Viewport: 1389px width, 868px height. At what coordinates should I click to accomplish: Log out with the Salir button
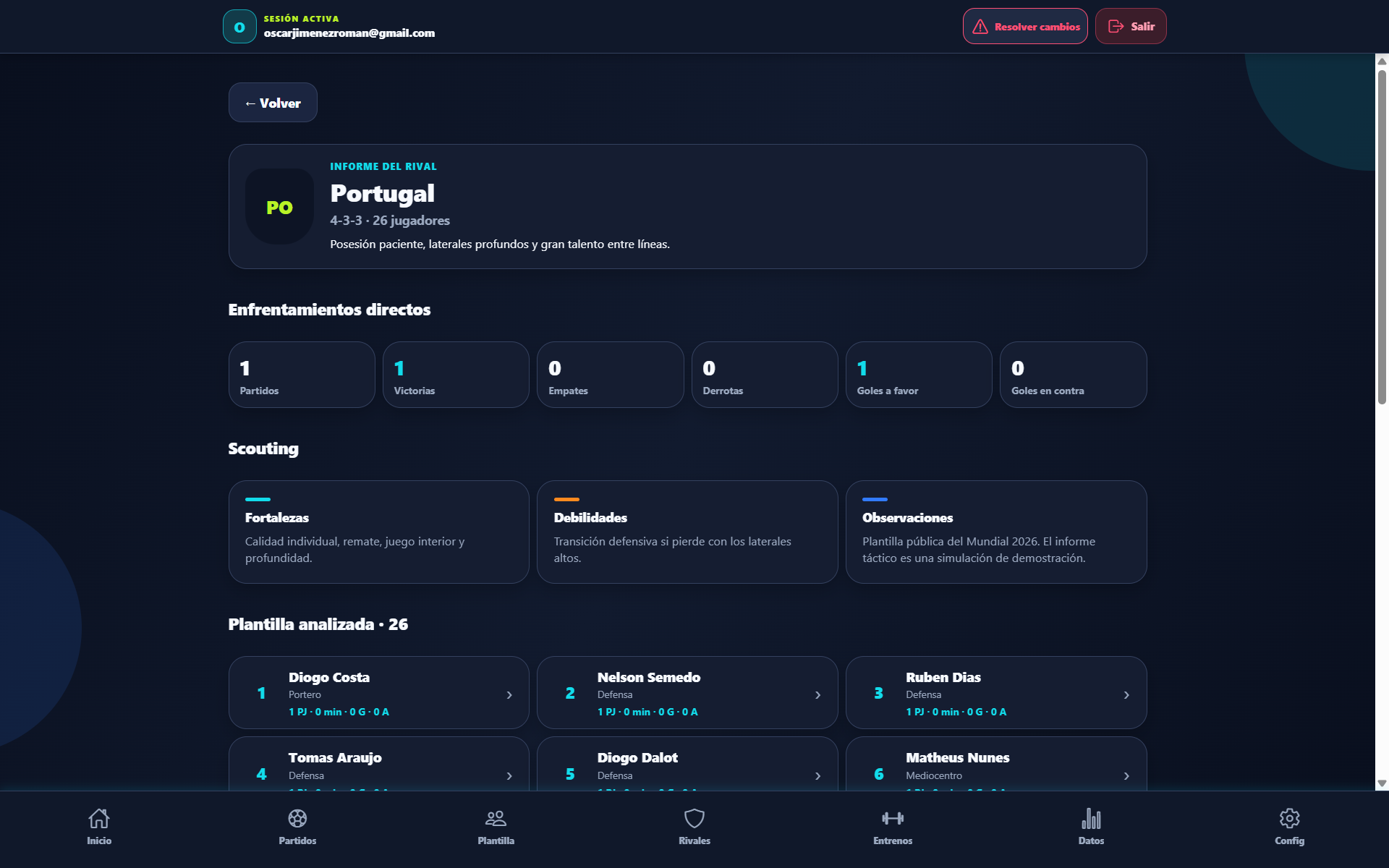tap(1131, 27)
